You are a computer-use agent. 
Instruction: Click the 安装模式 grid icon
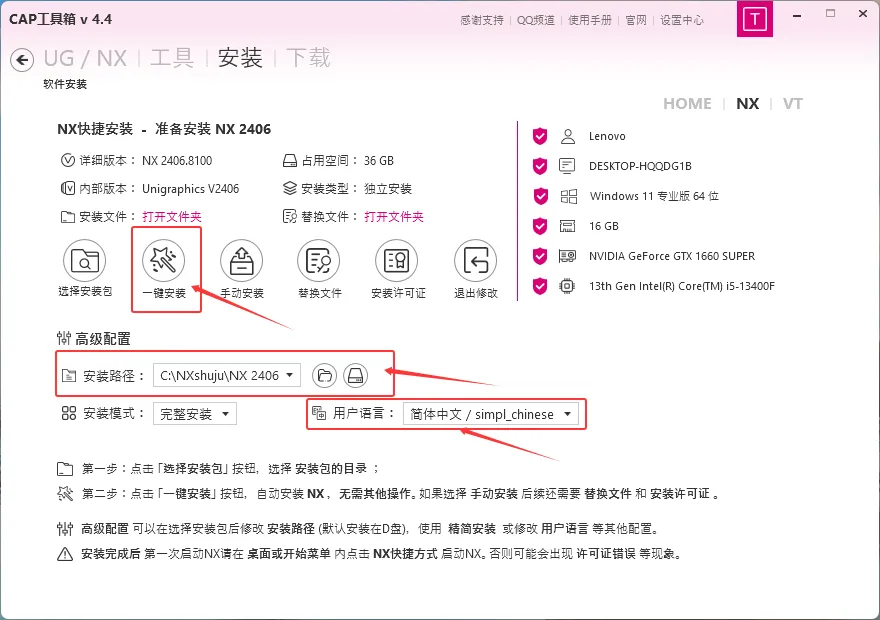(x=68, y=414)
